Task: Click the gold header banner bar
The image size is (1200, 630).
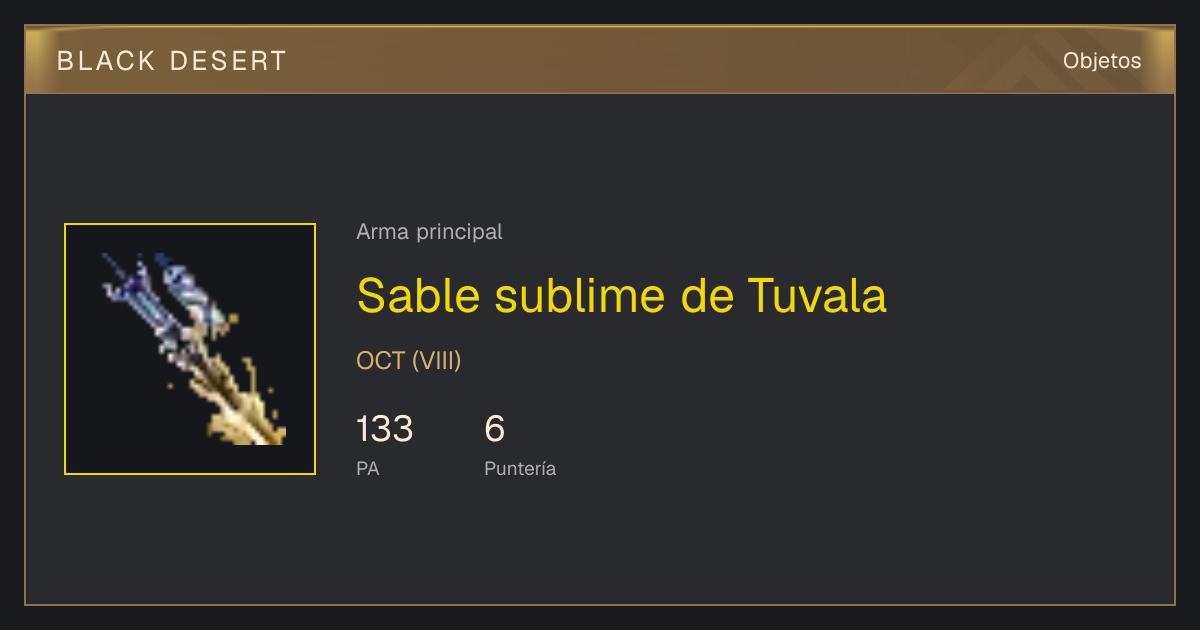Action: pos(600,60)
